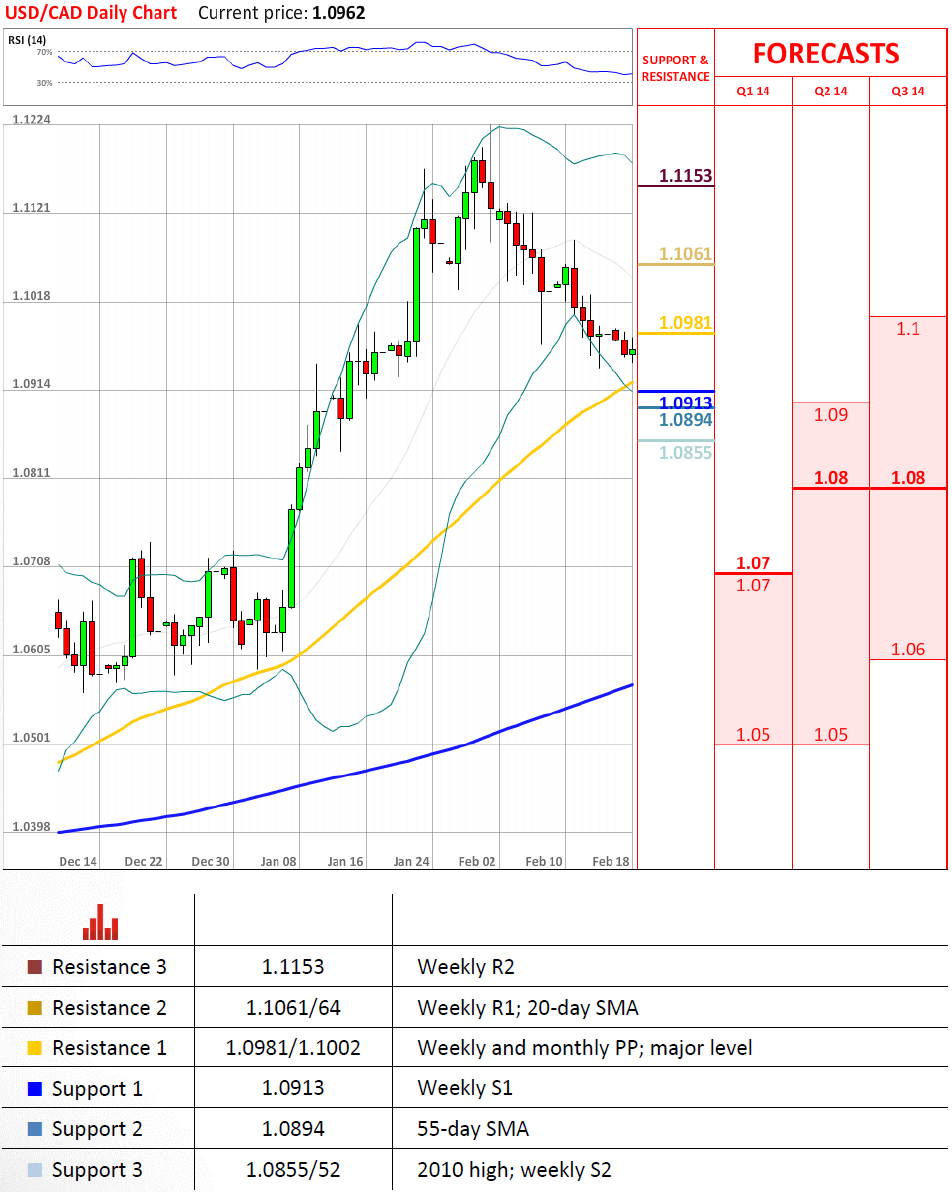This screenshot has width=952, height=1192.
Task: Click the 1.0855 support level beside the chart
Action: (685, 453)
